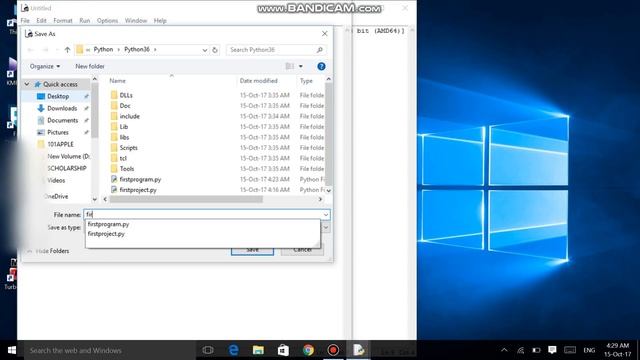Open File Explorer from taskbar

click(258, 350)
